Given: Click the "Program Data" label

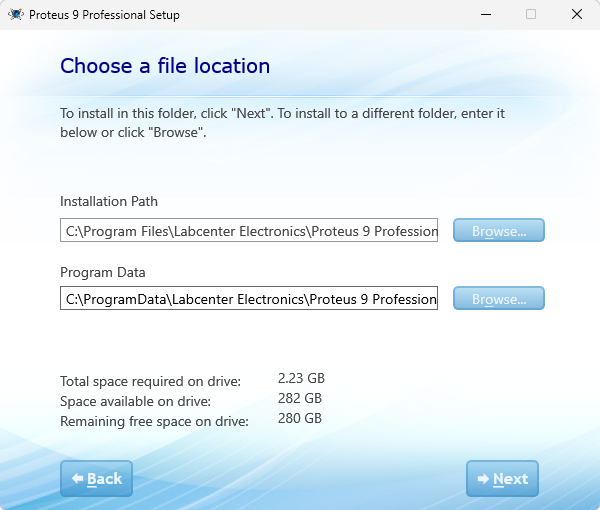Looking at the screenshot, I should pyautogui.click(x=103, y=272).
